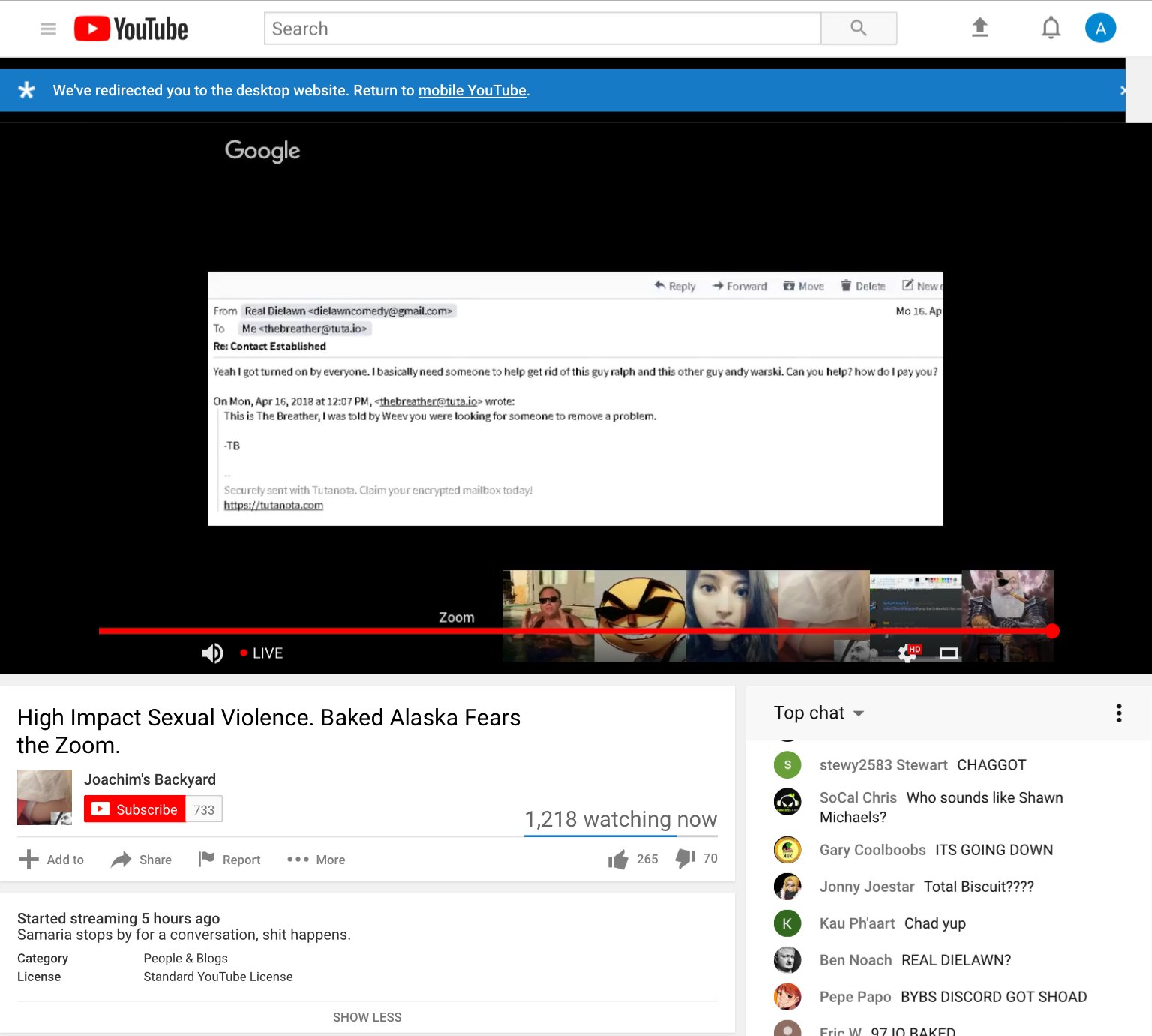Screen dimensions: 1152x1036
Task: Click the LIVE indicator
Action: pyautogui.click(x=262, y=653)
